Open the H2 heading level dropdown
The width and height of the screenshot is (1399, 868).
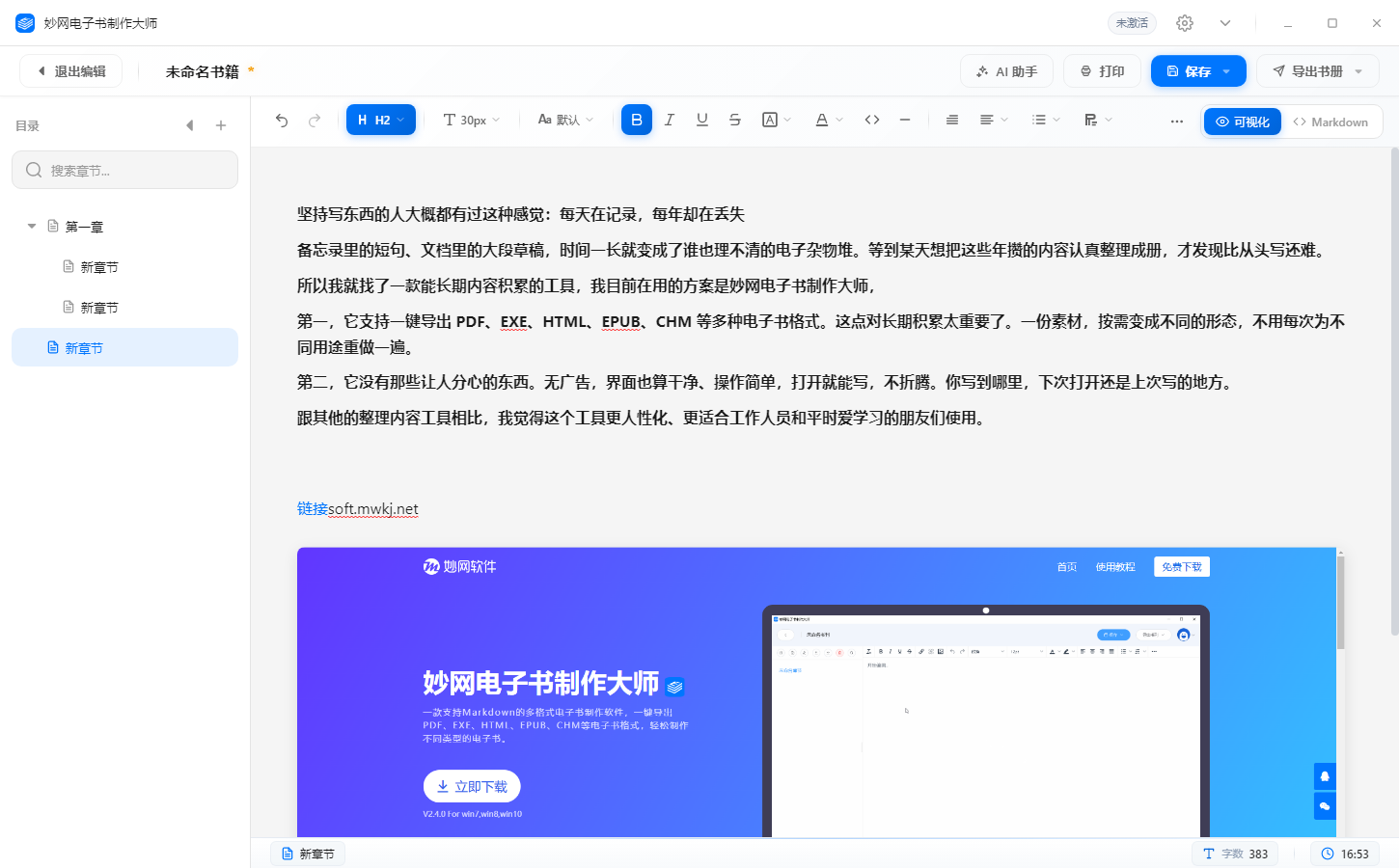[x=381, y=120]
